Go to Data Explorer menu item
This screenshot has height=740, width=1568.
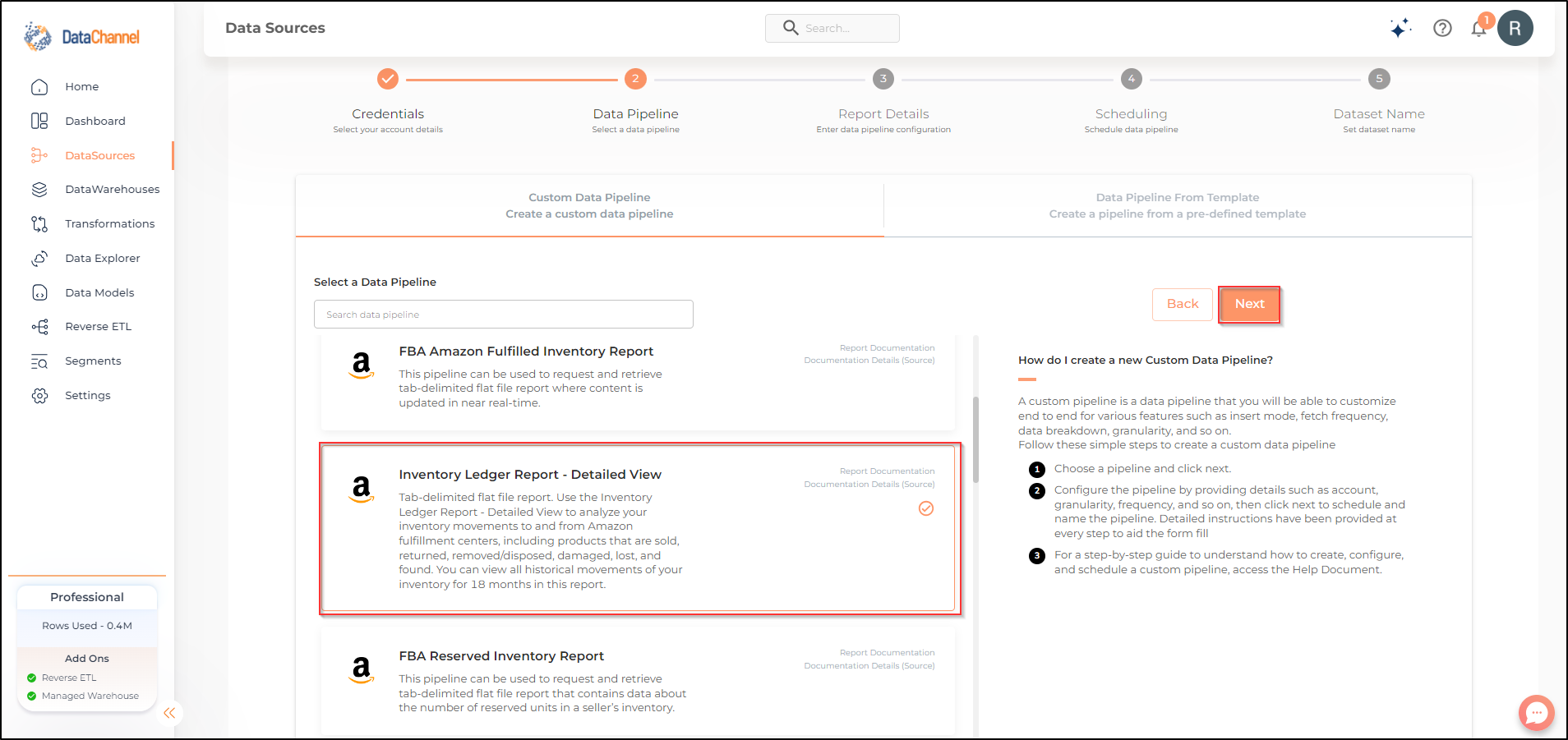click(x=103, y=258)
